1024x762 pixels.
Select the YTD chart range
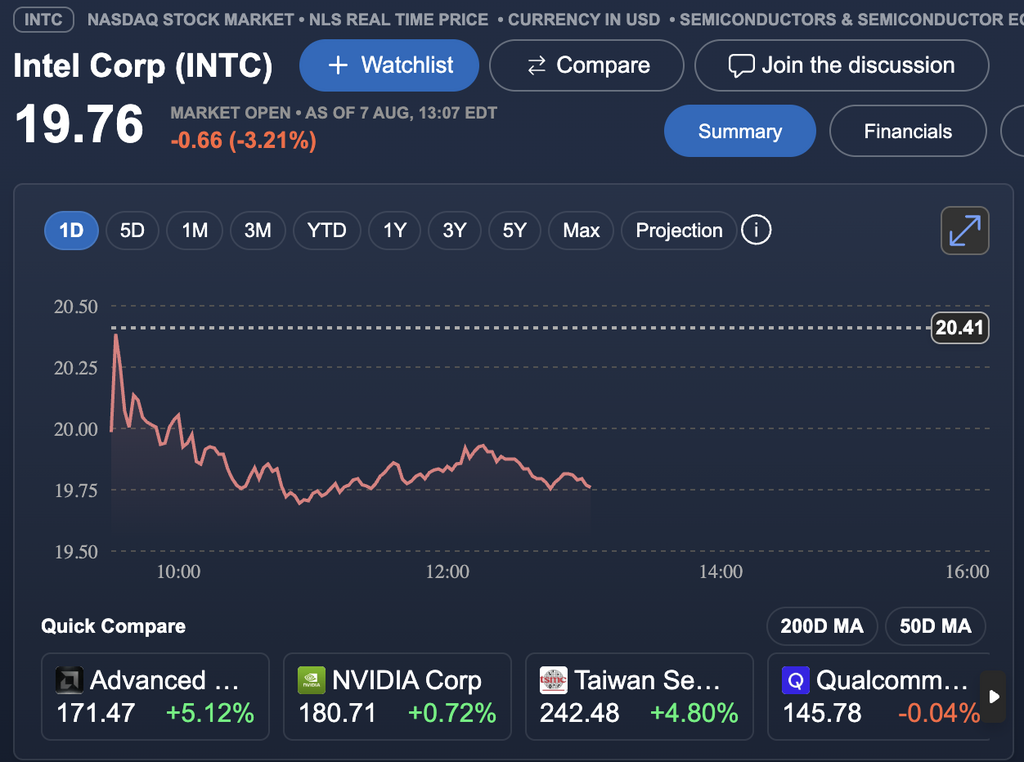pyautogui.click(x=327, y=230)
